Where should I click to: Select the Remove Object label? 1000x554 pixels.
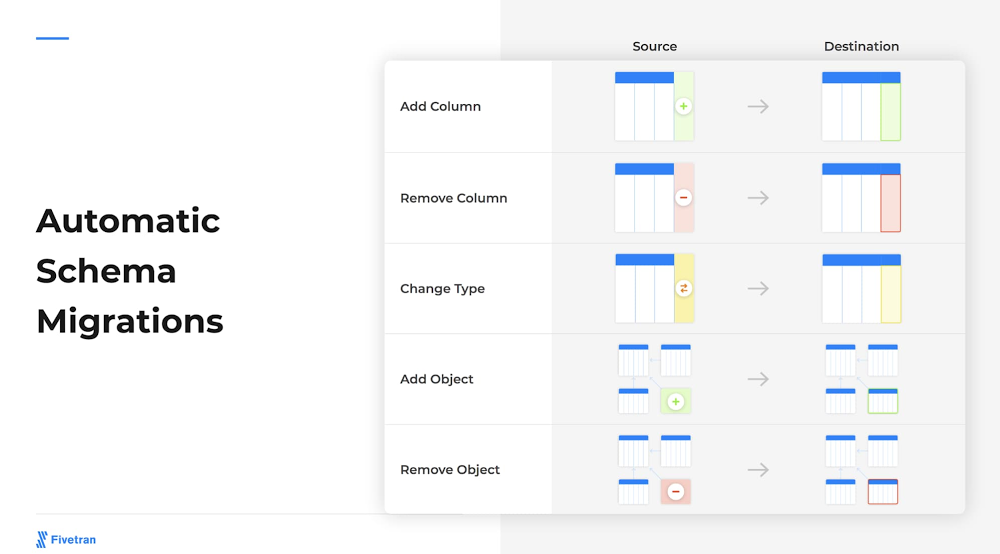pyautogui.click(x=450, y=470)
